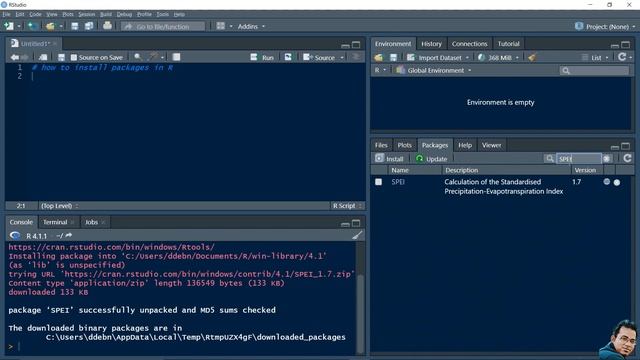Check the SPEI package checkbox to load it
Screen dimensions: 640x360
click(x=378, y=182)
